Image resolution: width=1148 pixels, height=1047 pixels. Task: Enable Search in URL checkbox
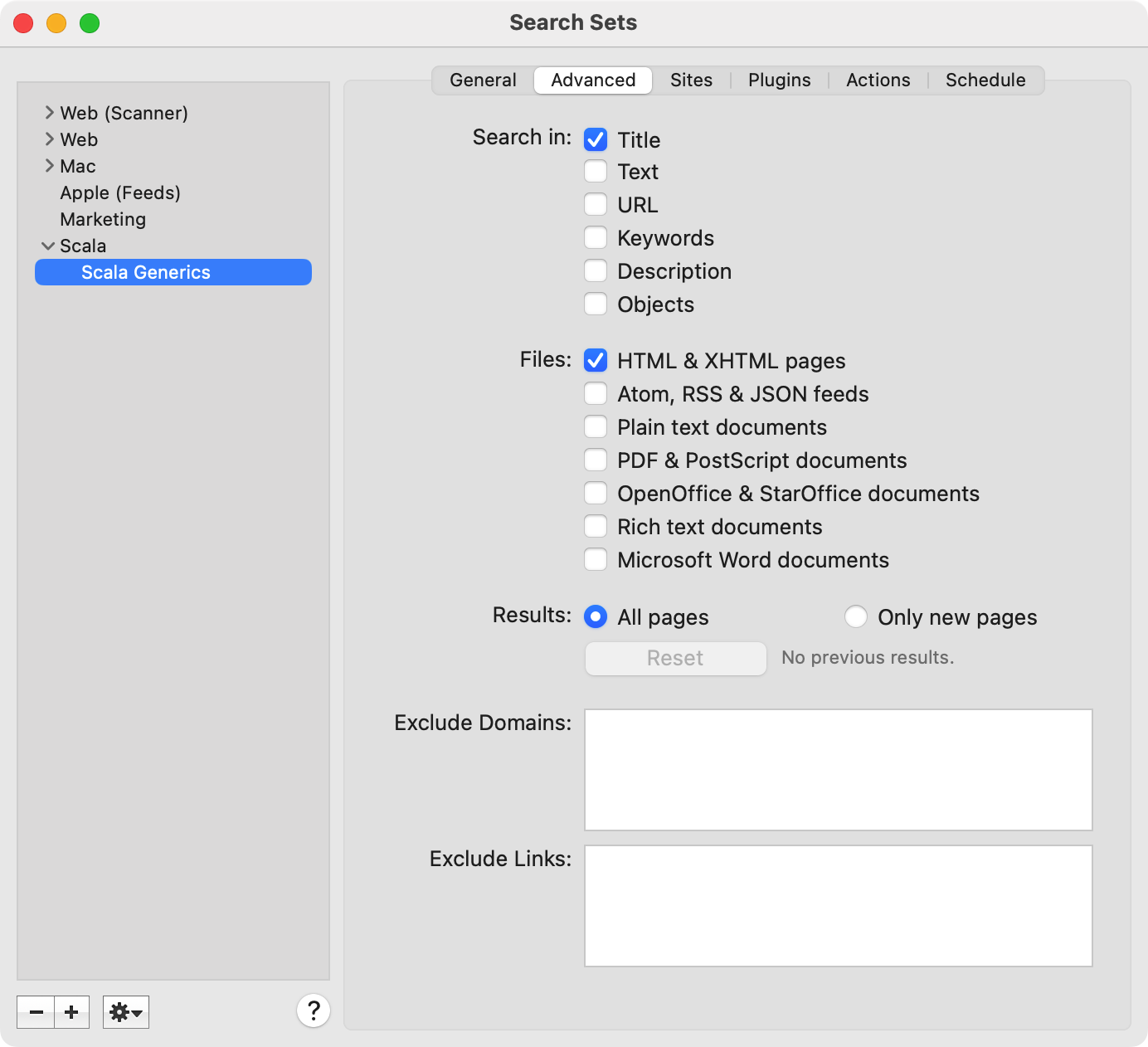click(x=596, y=205)
